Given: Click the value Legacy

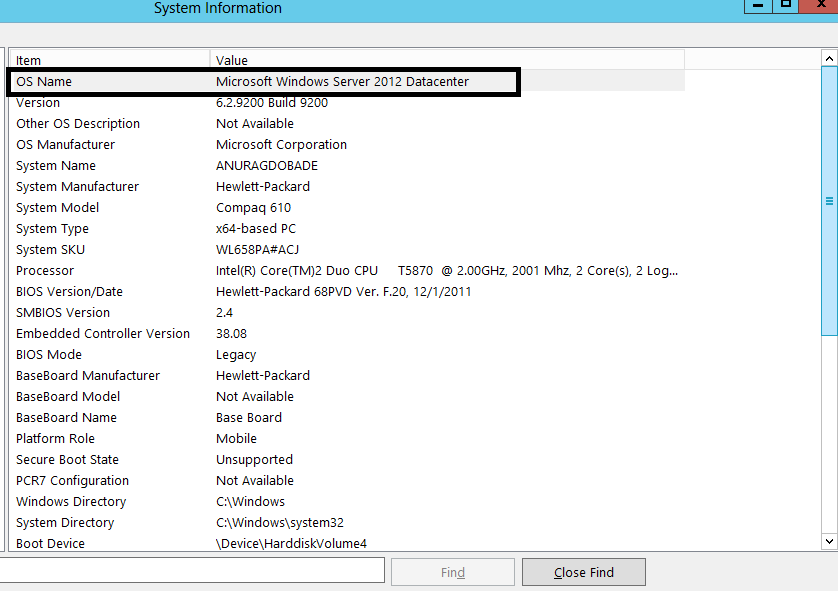Looking at the screenshot, I should pyautogui.click(x=236, y=355).
